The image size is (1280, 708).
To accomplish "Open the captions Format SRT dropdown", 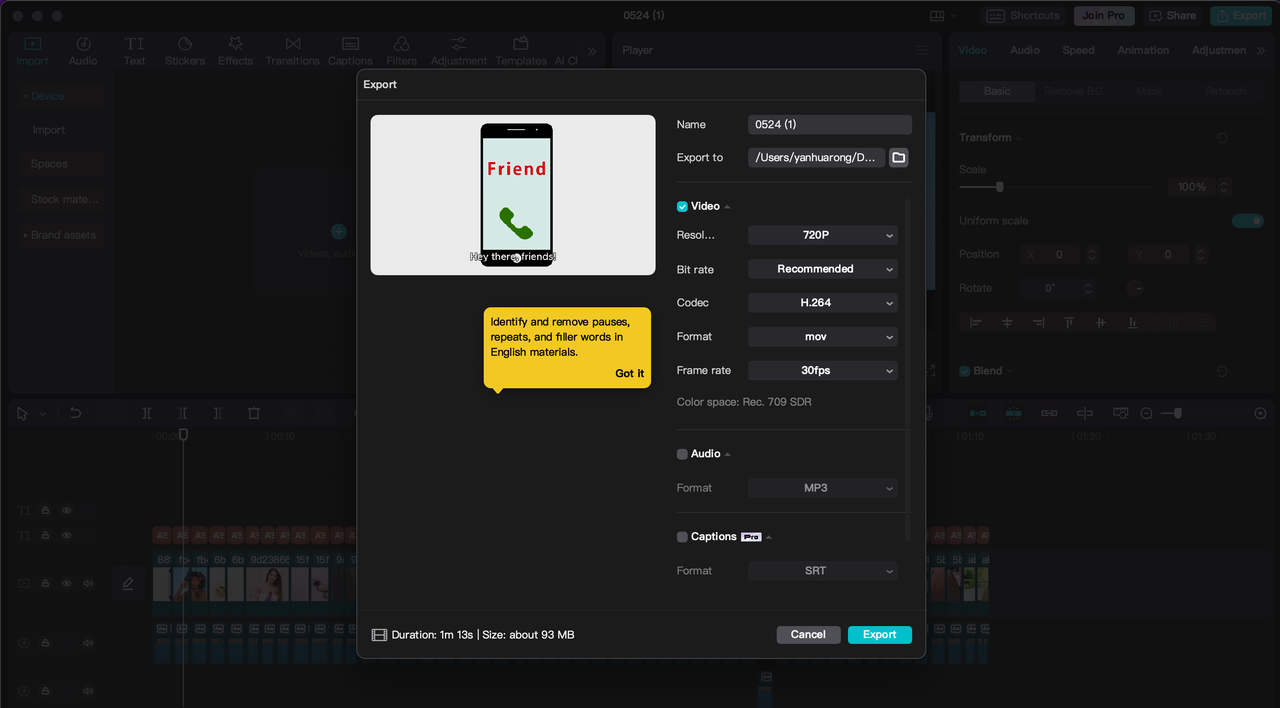I will [823, 571].
